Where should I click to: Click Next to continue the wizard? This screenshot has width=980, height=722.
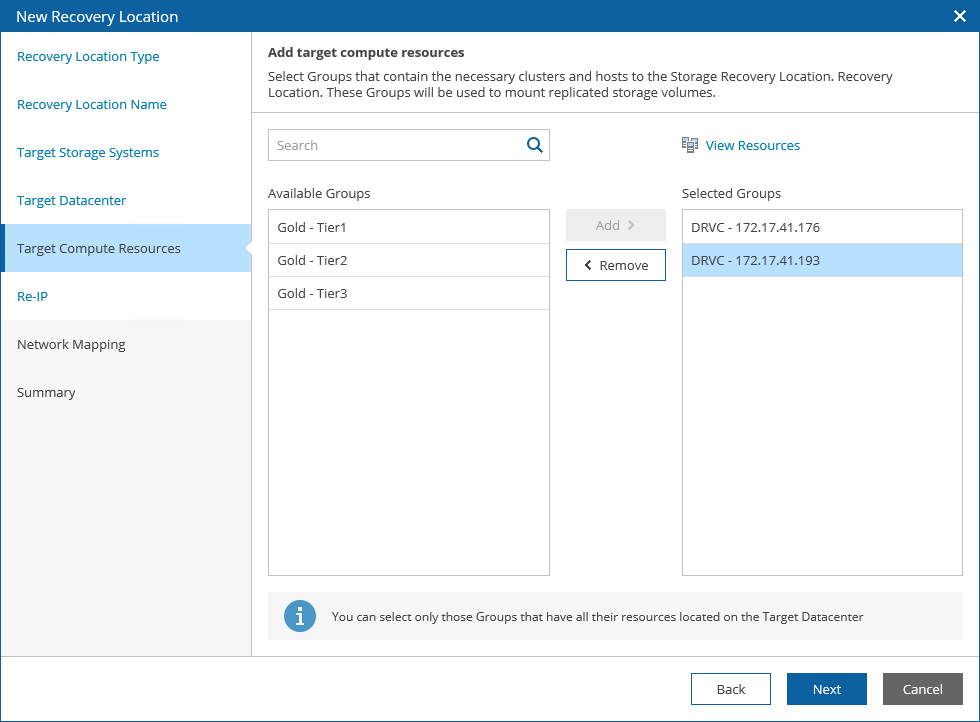[826, 689]
